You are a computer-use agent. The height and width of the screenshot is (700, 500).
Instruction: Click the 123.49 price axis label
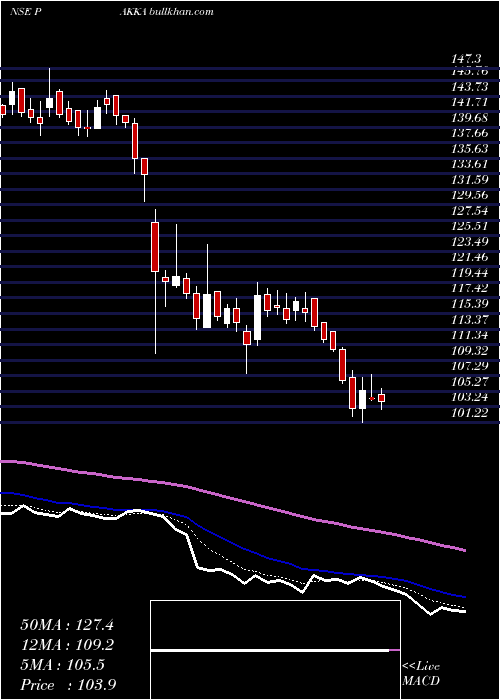tap(469, 242)
